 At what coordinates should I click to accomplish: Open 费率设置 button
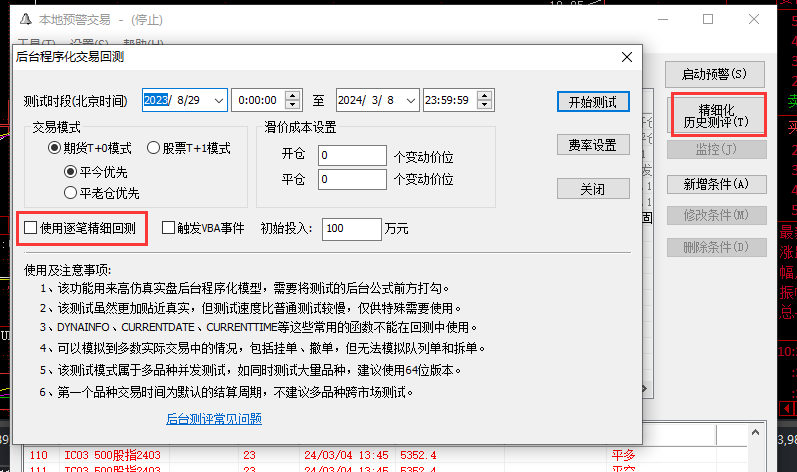593,145
